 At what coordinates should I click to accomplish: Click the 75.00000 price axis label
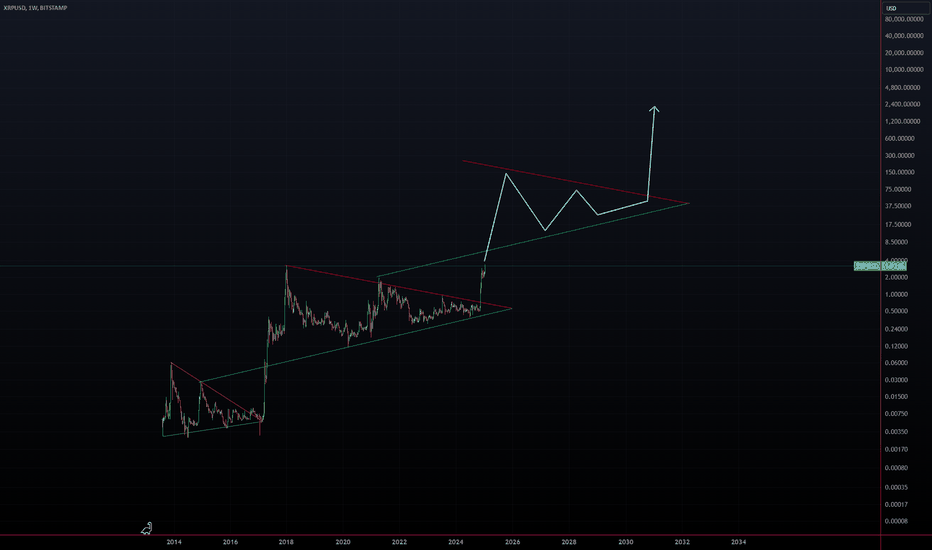coord(898,189)
